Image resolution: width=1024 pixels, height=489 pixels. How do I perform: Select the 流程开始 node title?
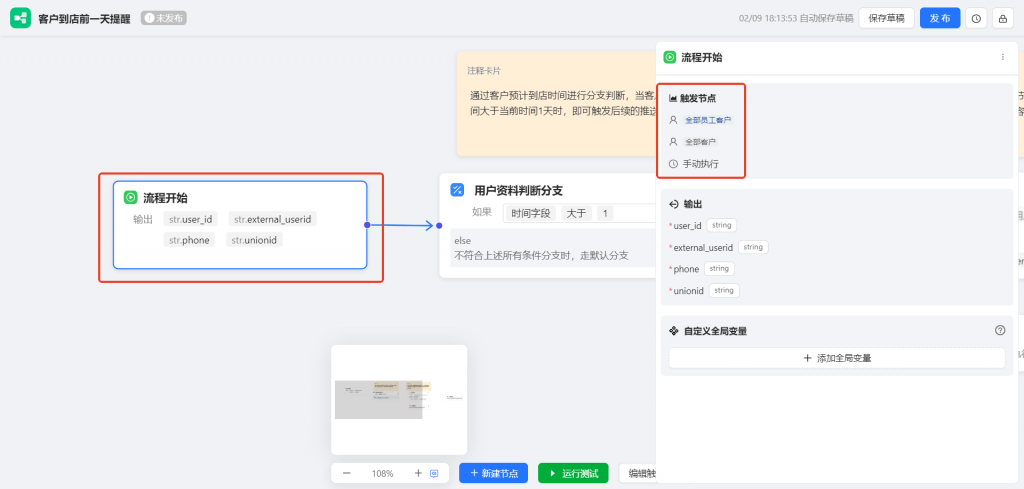165,198
